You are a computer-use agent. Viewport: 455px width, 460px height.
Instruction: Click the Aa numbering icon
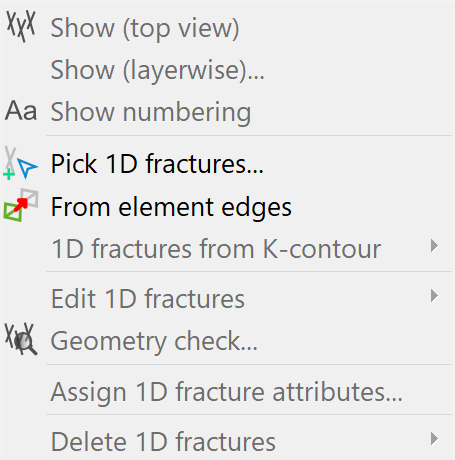coord(21,111)
